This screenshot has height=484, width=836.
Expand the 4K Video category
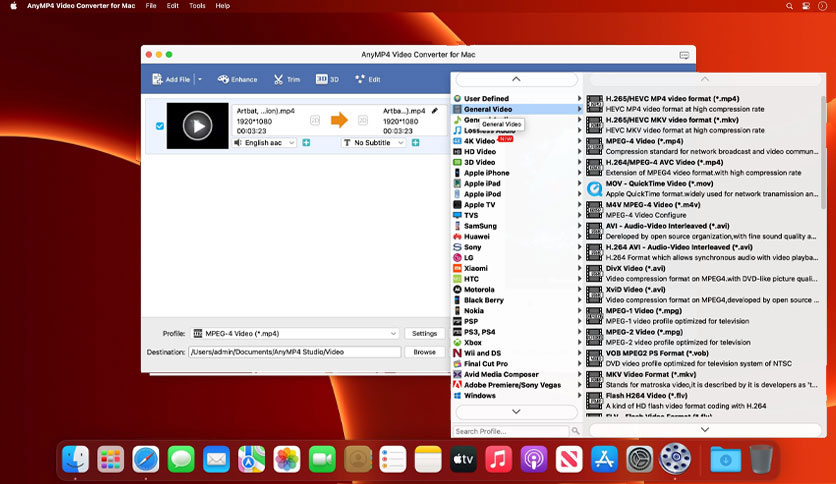(x=517, y=141)
